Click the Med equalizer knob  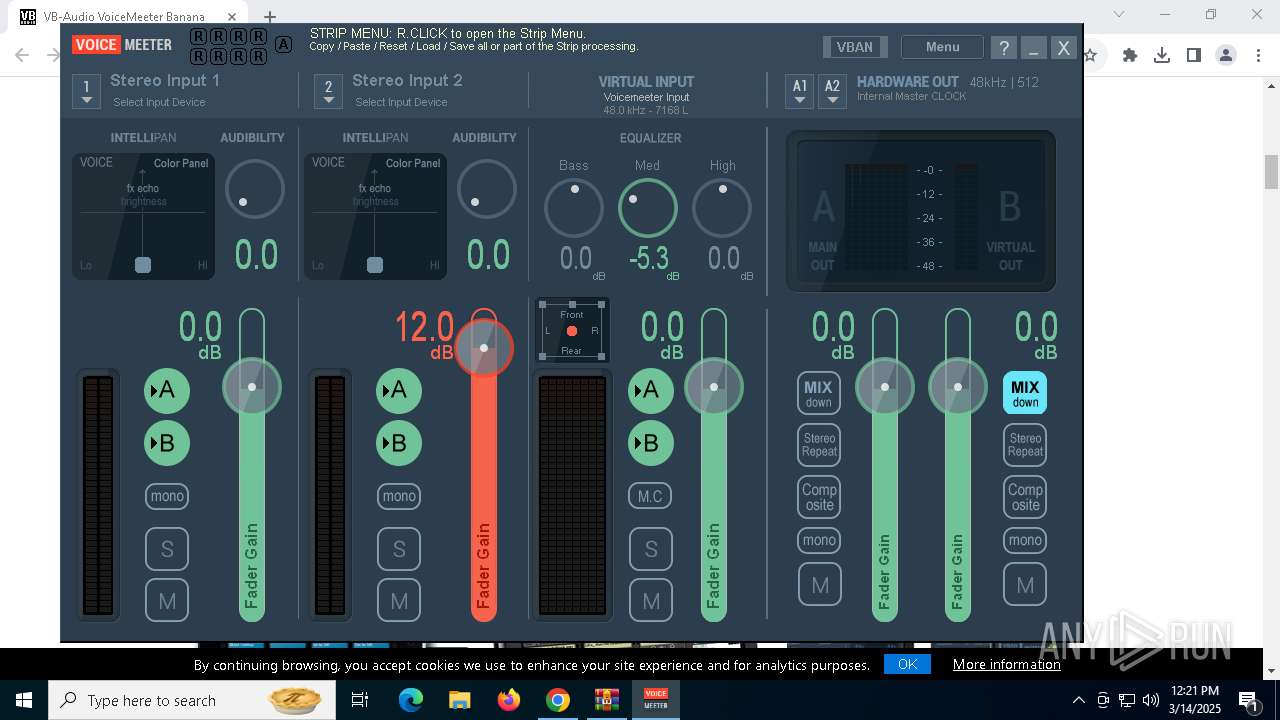648,208
